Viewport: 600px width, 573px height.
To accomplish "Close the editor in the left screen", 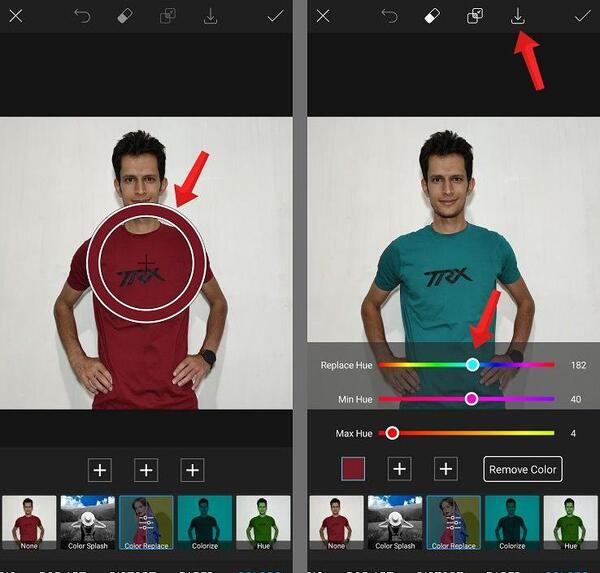I will tap(16, 16).
